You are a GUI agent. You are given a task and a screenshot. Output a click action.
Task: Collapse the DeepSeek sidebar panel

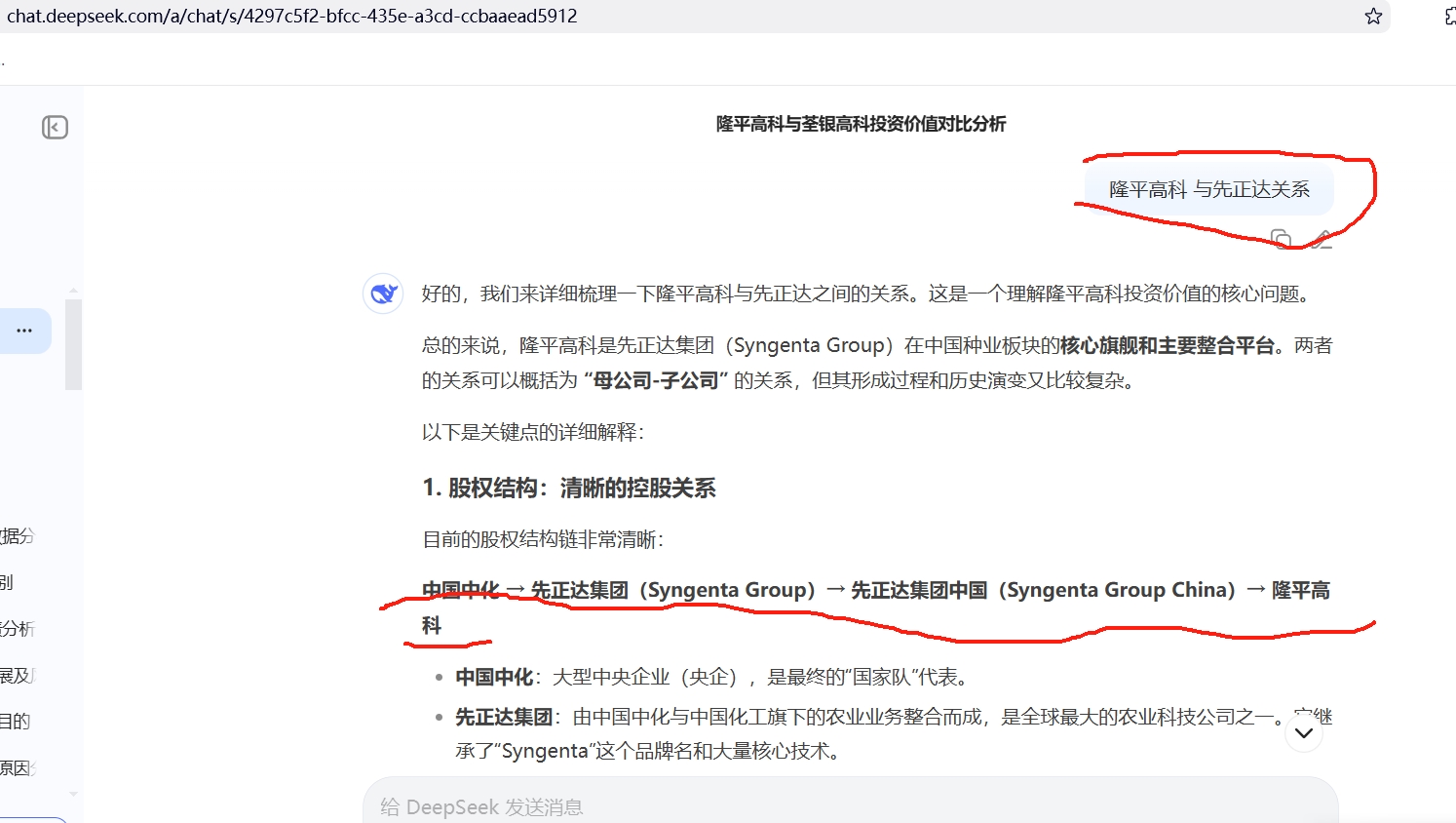click(55, 128)
